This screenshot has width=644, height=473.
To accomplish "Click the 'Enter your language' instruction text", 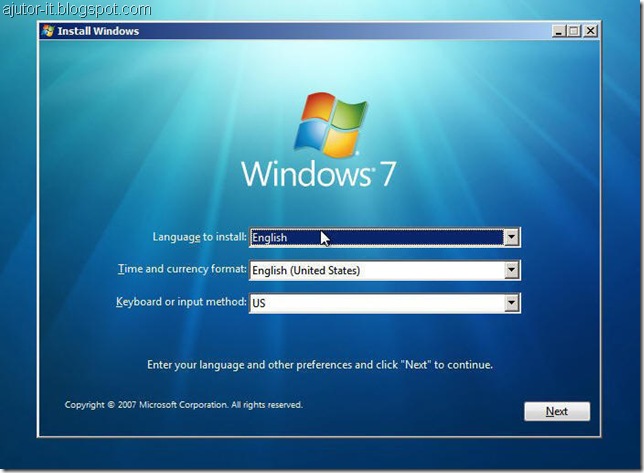I will 320,365.
